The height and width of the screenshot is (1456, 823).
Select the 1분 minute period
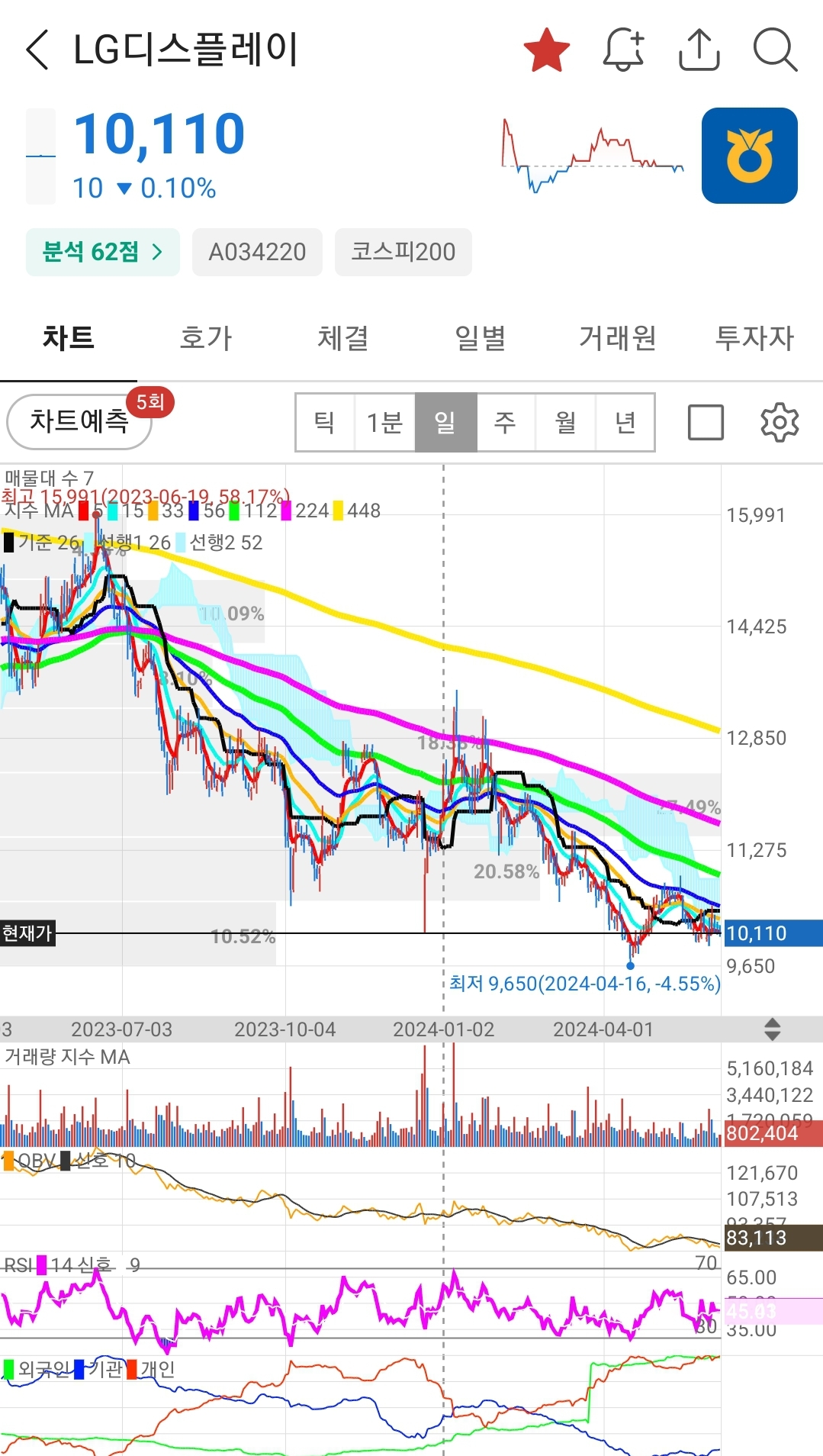[384, 422]
